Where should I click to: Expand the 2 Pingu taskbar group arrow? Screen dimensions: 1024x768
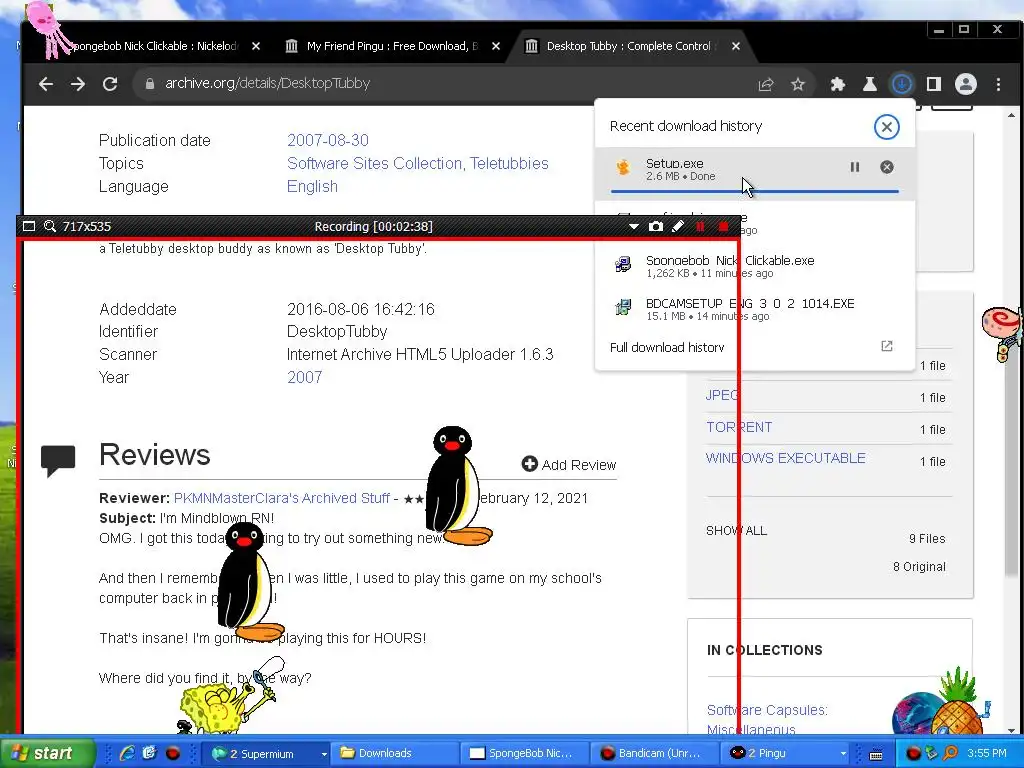pyautogui.click(x=843, y=754)
